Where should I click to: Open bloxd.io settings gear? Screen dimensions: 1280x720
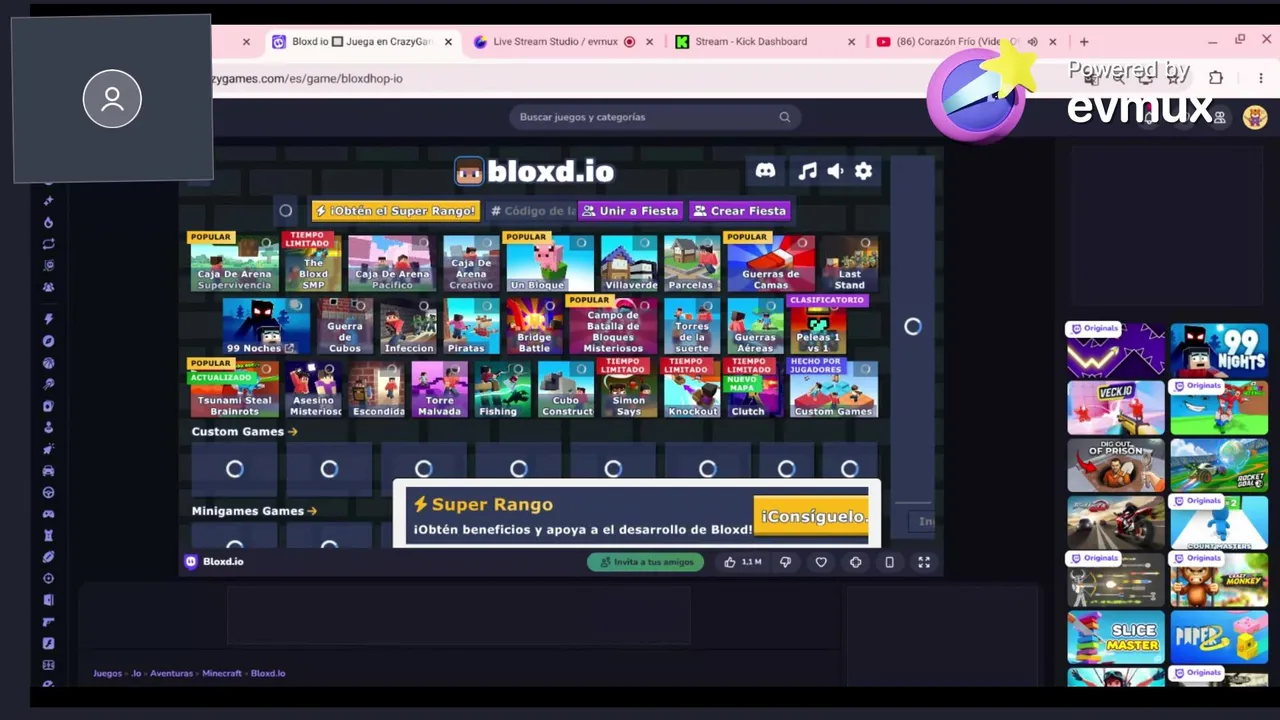coord(863,171)
